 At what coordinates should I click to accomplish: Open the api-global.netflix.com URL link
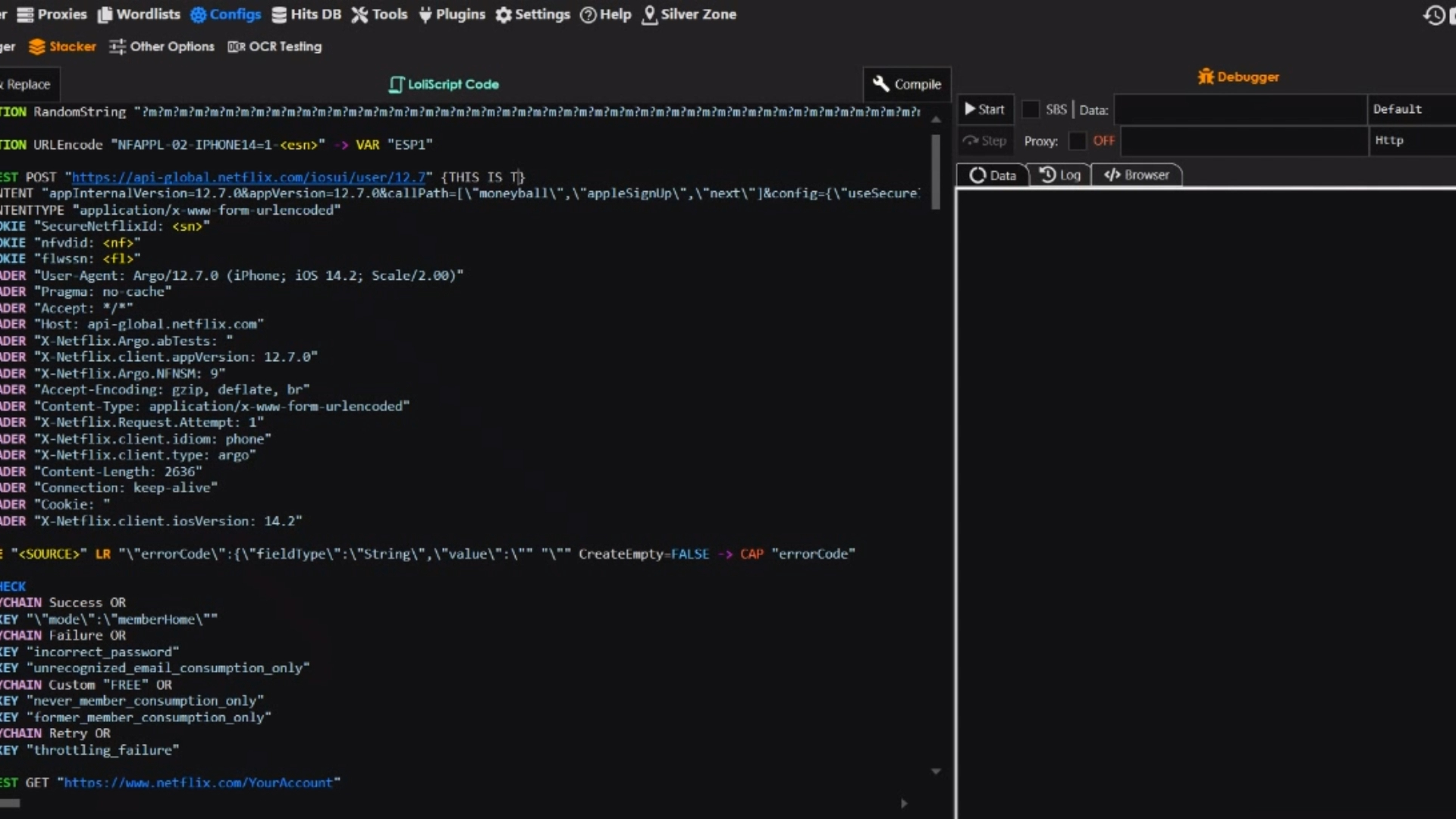[248, 177]
